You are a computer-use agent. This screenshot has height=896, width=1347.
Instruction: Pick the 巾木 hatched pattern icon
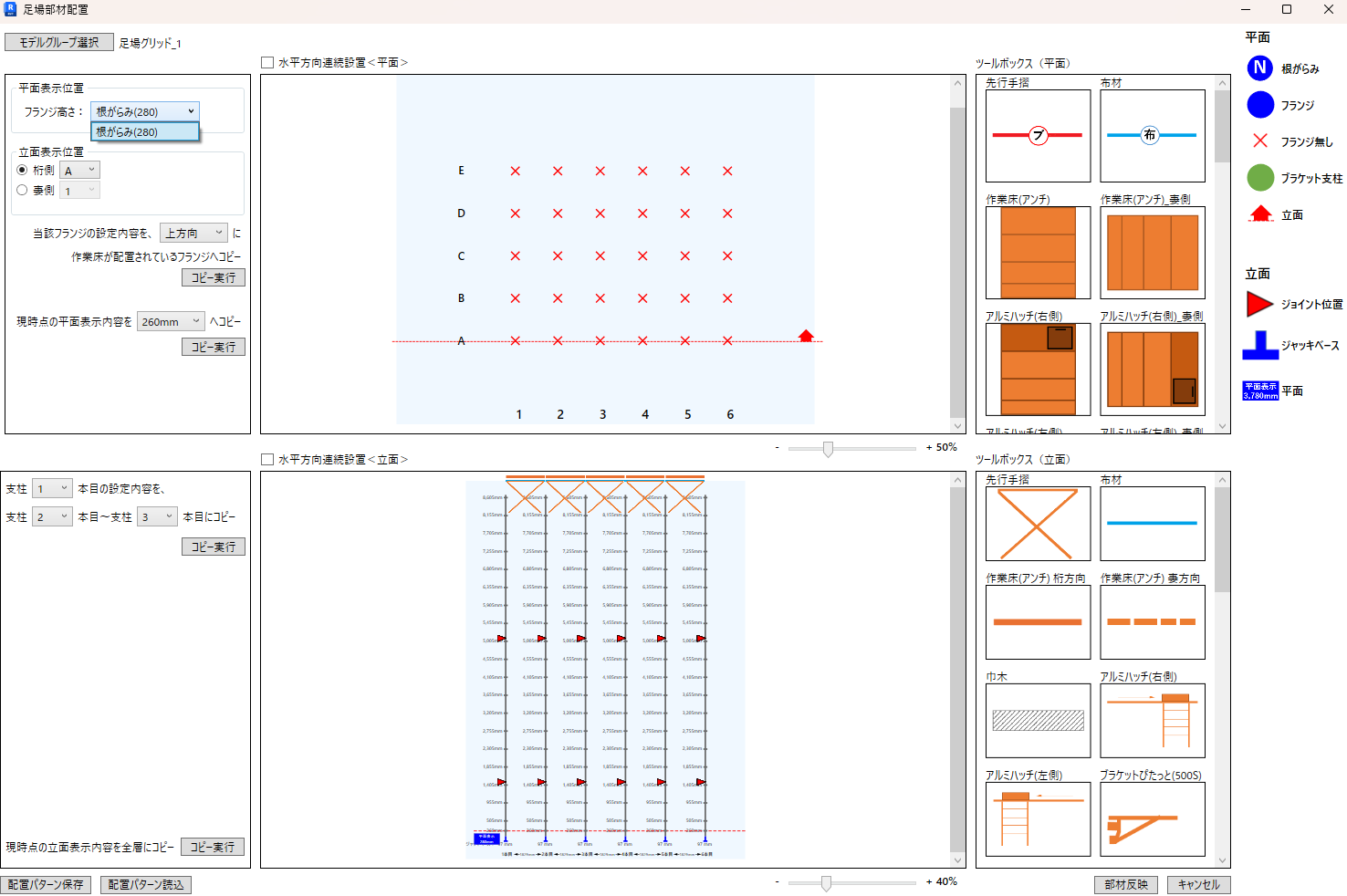1038,721
